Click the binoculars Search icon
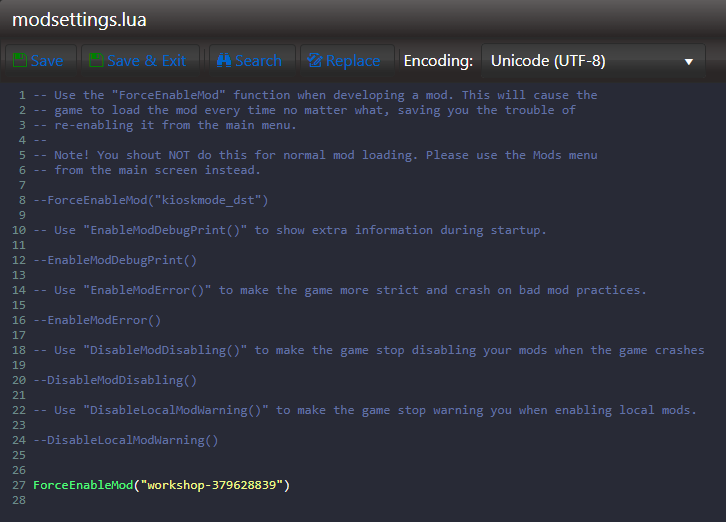 (224, 60)
